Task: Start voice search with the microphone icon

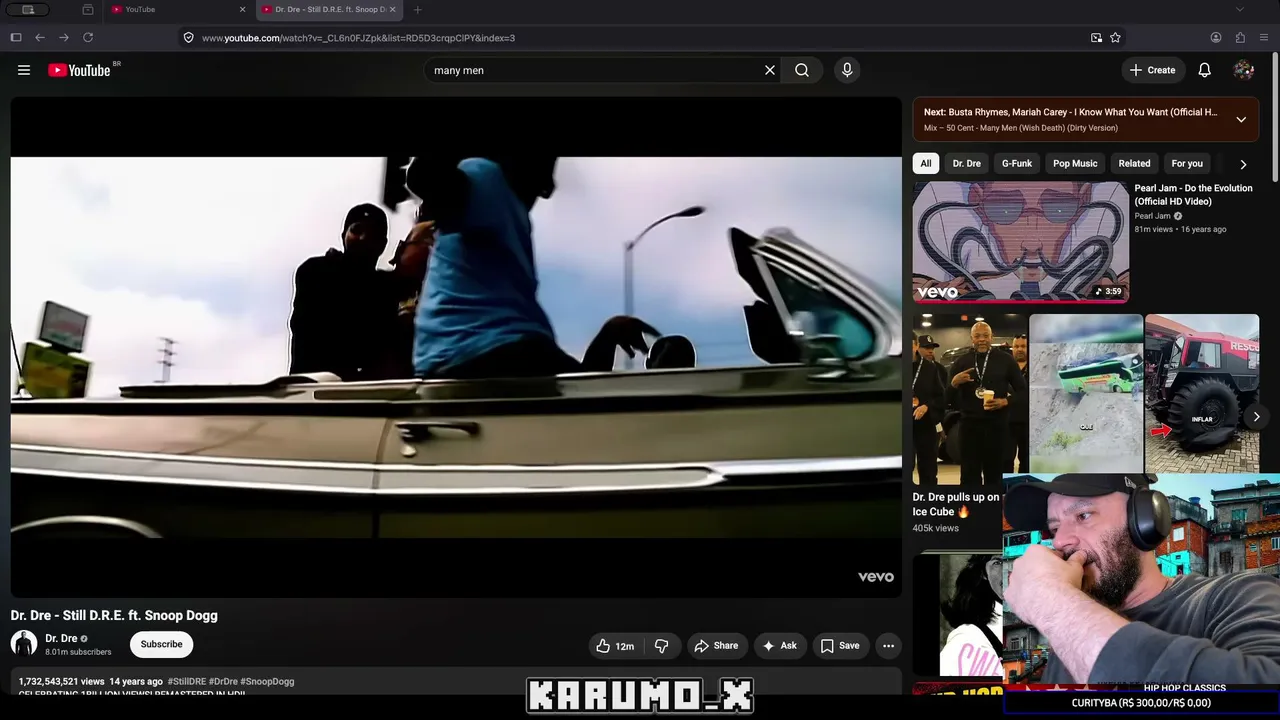Action: pos(847,70)
